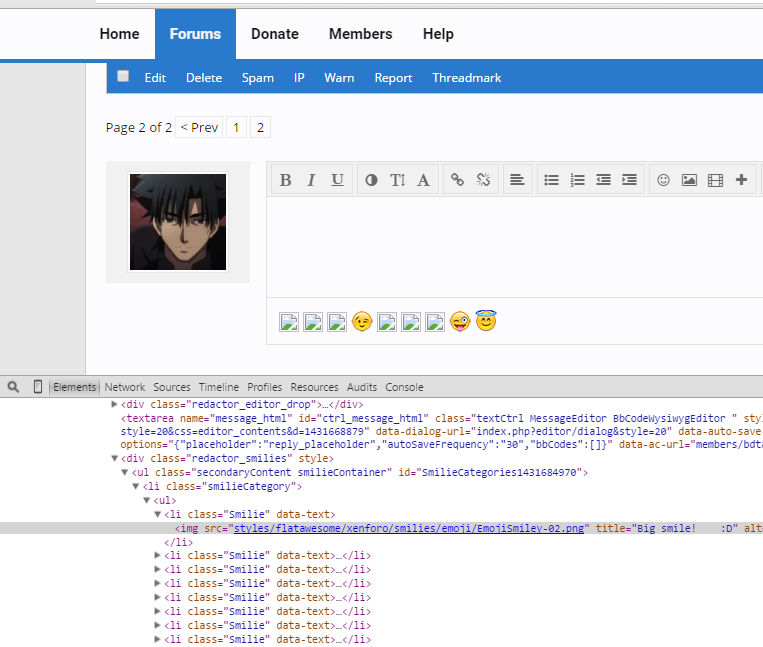Image resolution: width=763 pixels, height=647 pixels.
Task: Inspect element with DevTools magnifier icon
Action: coord(13,387)
